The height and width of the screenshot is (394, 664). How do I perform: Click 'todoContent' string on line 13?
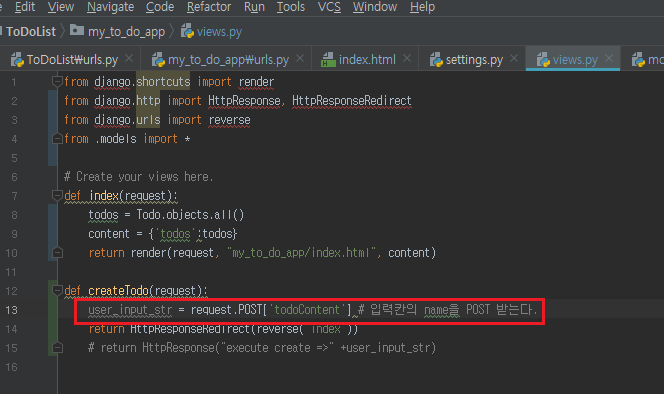coord(307,310)
